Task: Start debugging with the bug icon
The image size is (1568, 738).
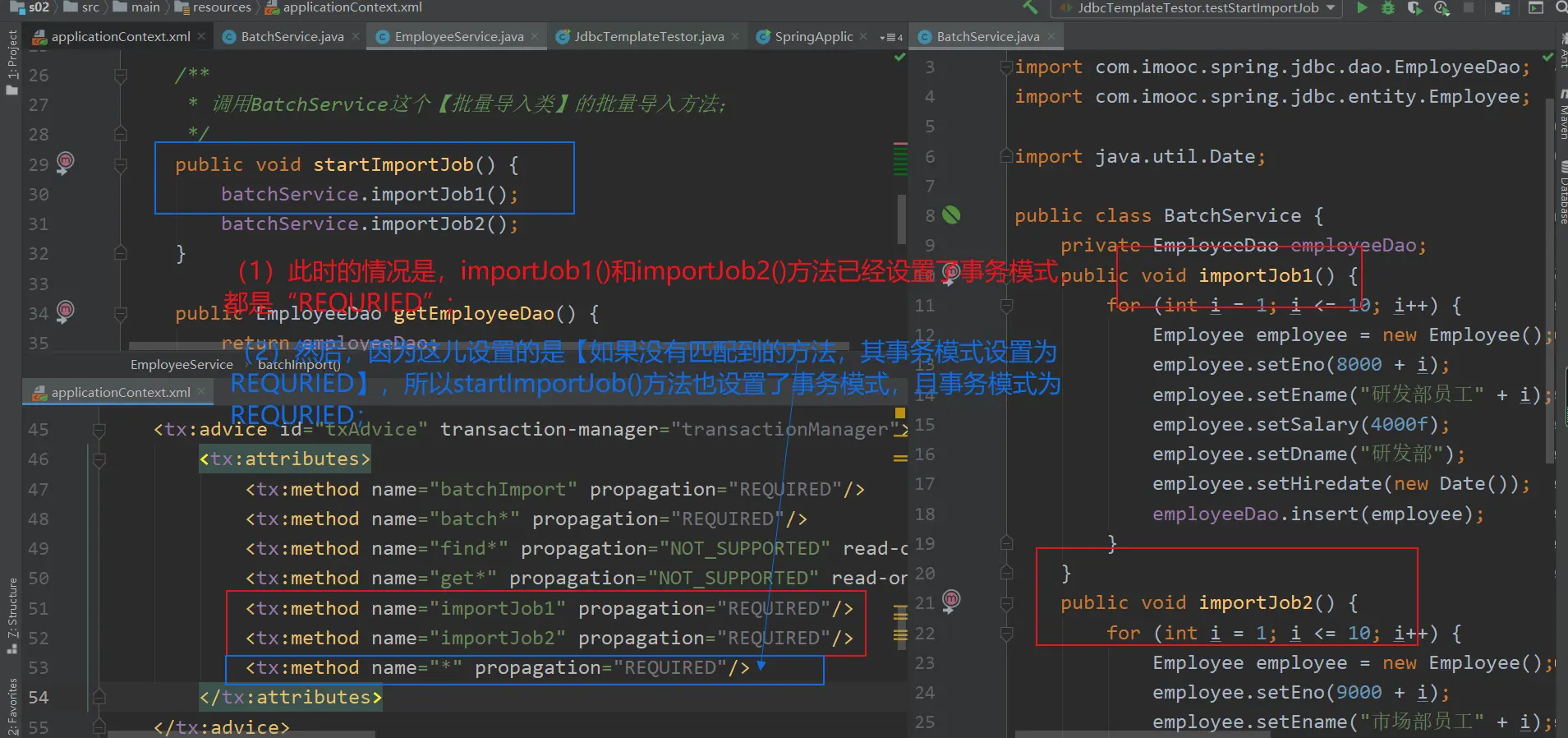Action: (x=1388, y=8)
